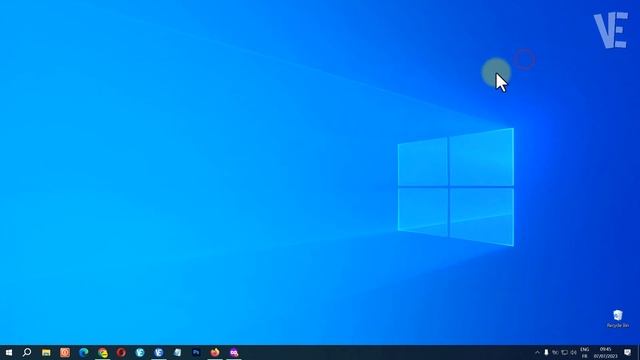
Task: Open taskbar search magnifier
Action: coord(27,352)
